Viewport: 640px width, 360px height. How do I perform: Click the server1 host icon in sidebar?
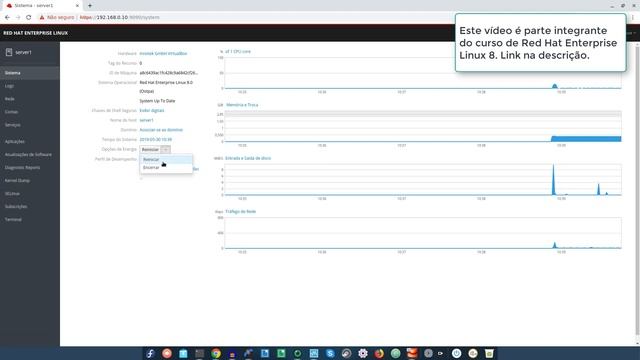click(x=9, y=52)
